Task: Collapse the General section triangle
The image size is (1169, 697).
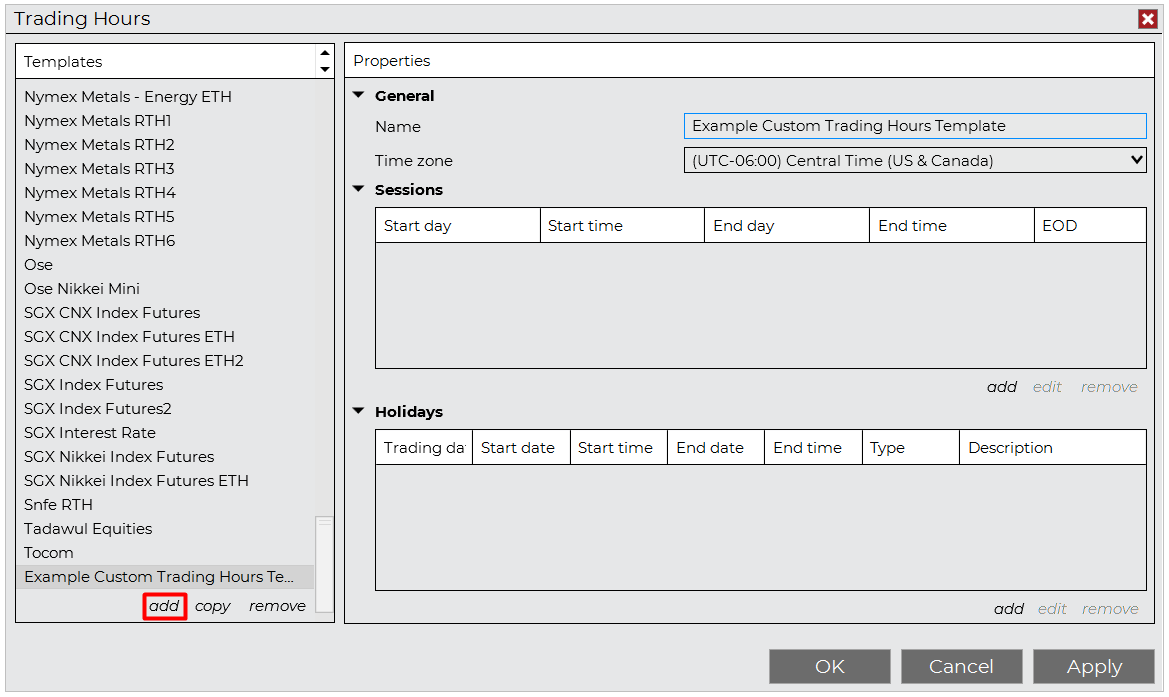Action: (x=359, y=95)
